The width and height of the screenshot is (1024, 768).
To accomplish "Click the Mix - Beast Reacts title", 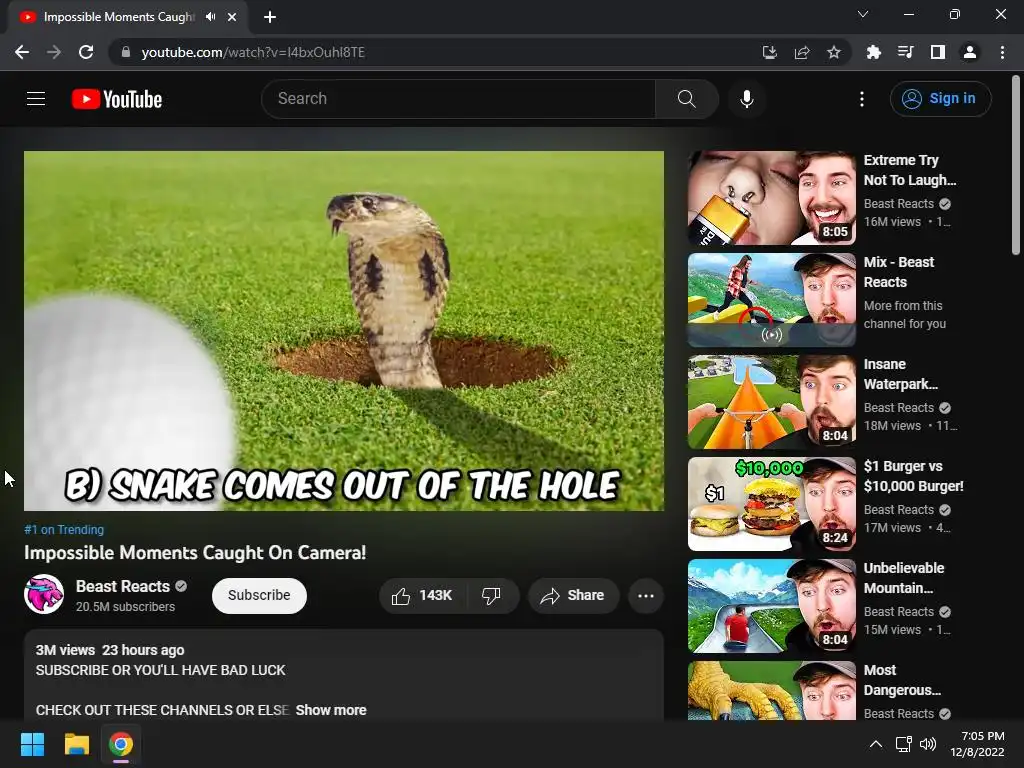I will (899, 272).
